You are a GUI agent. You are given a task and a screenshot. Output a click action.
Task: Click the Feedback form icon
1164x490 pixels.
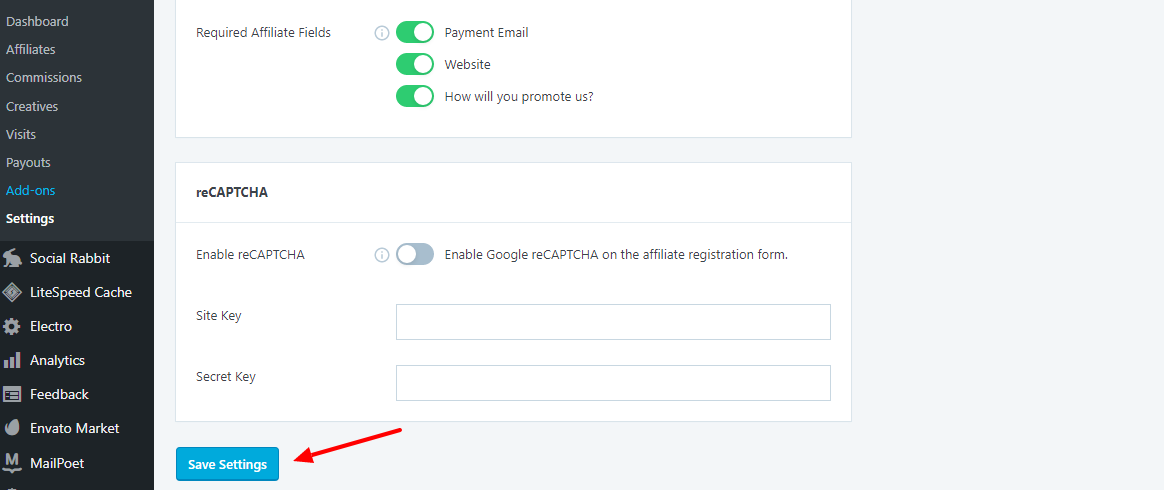tap(12, 394)
